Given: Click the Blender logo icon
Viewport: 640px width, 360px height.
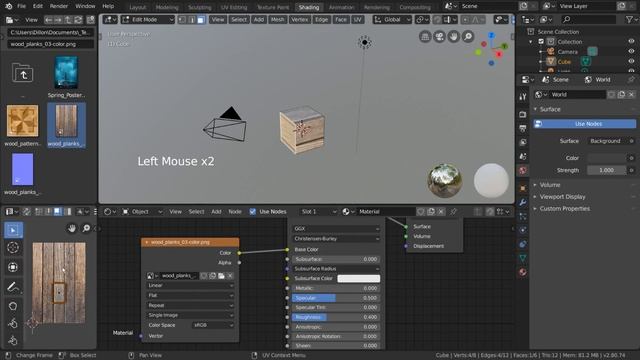Looking at the screenshot, I should (9, 6).
